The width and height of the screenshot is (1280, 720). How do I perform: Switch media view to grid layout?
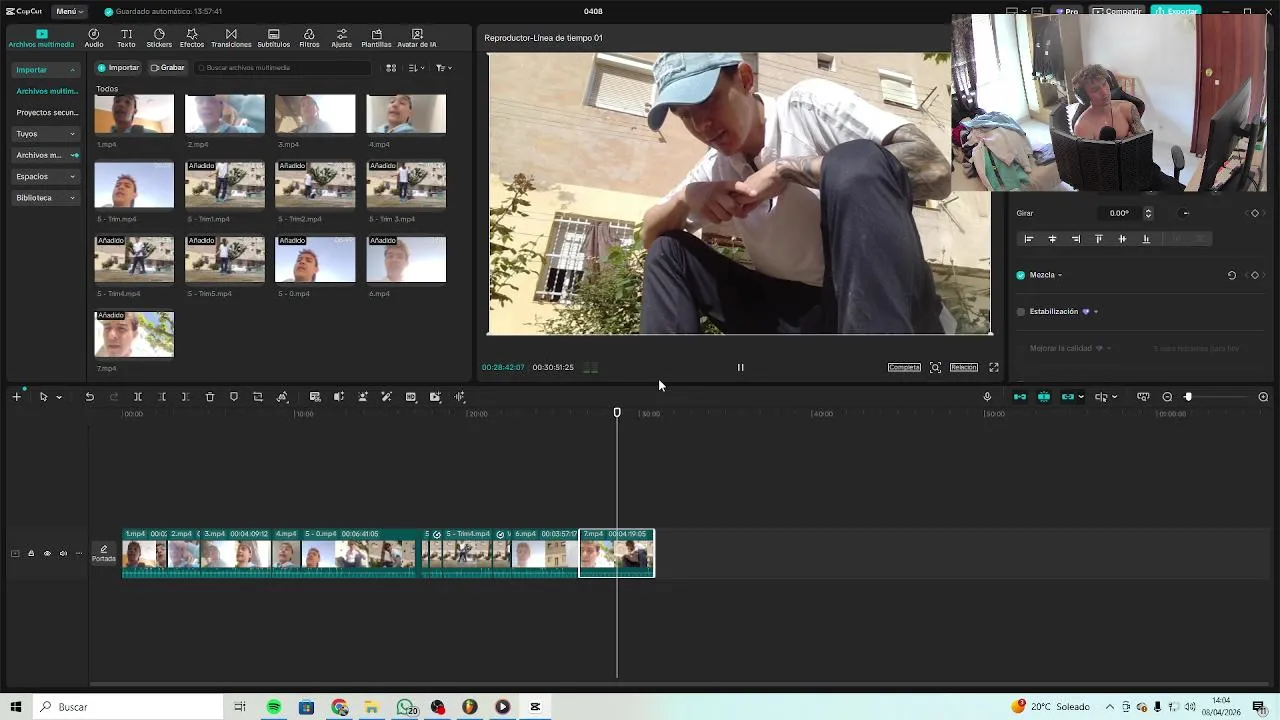pyautogui.click(x=391, y=68)
